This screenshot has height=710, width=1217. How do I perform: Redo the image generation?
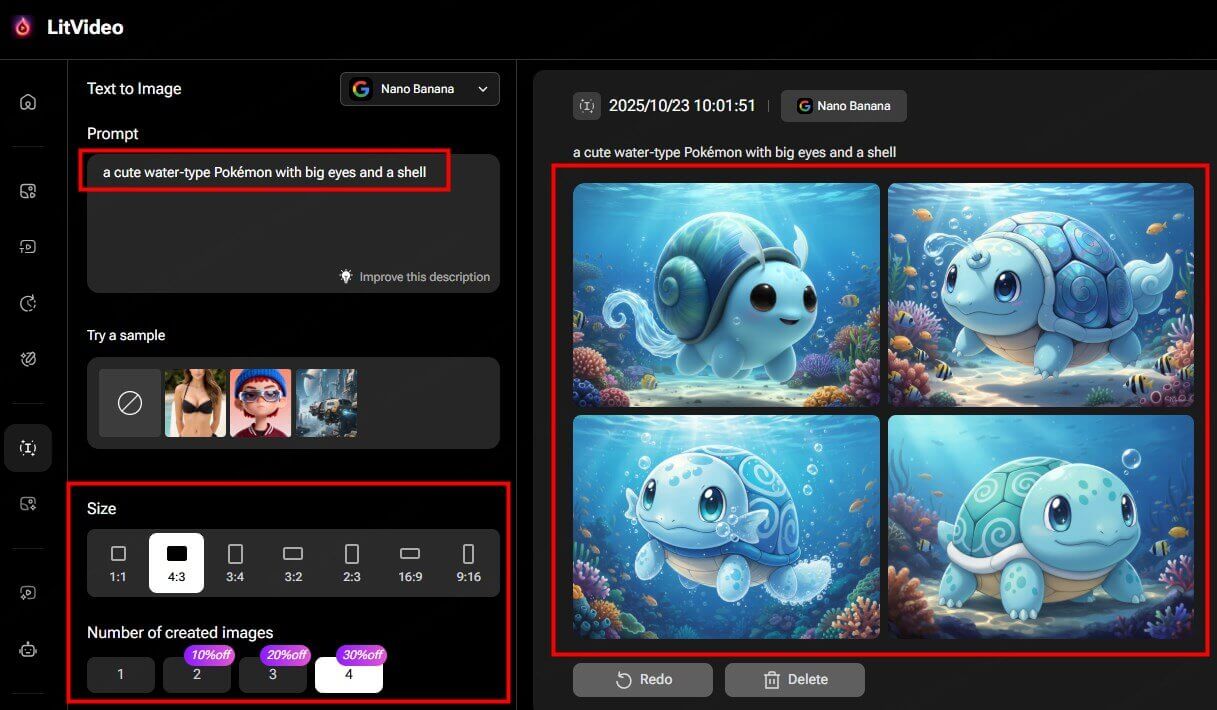click(642, 679)
